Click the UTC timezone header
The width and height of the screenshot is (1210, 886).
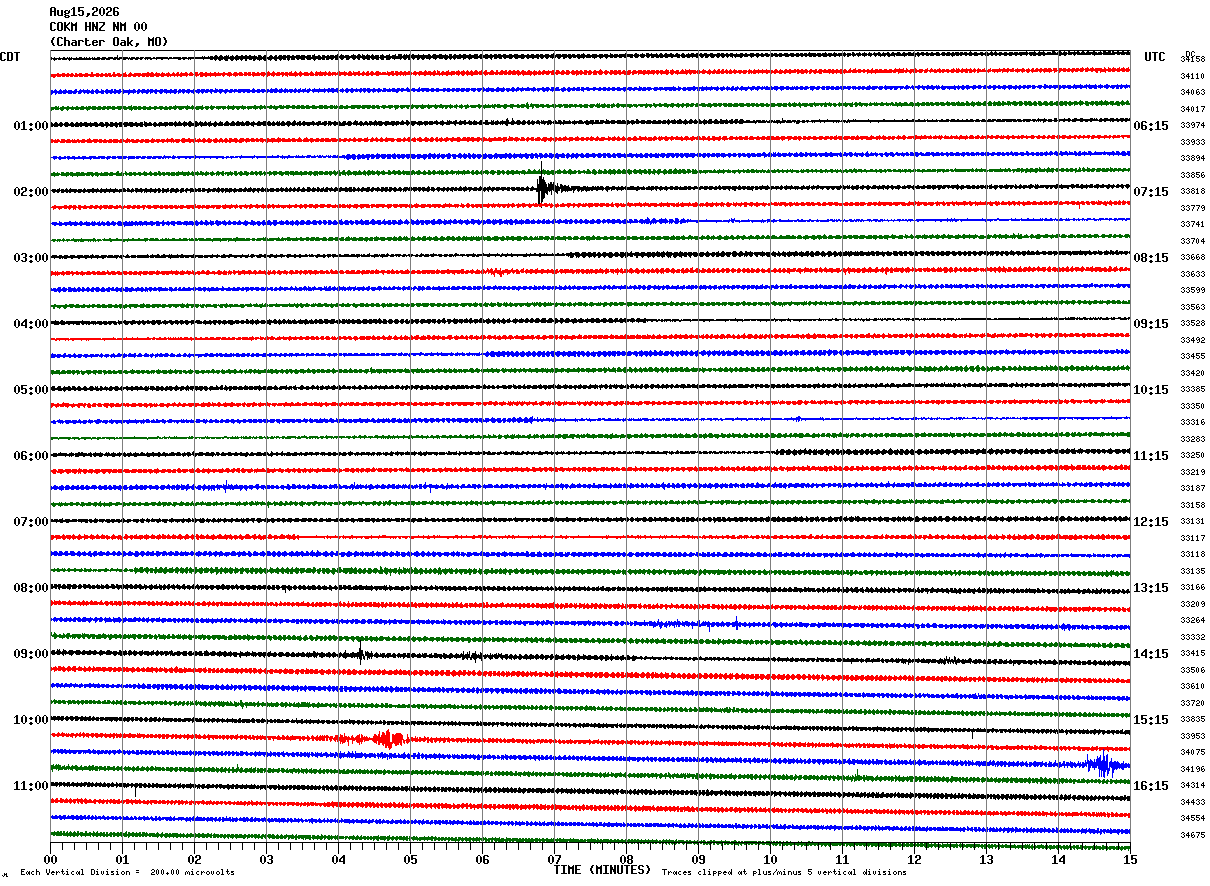pos(1155,57)
